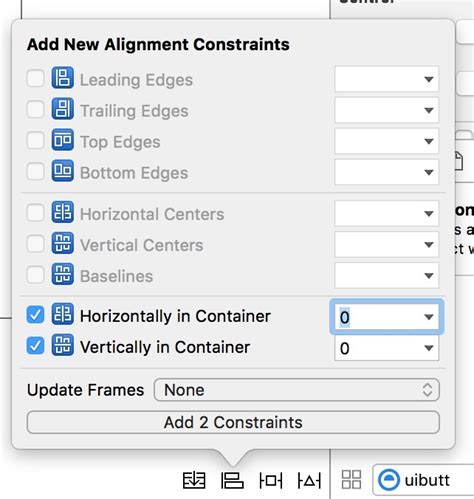Click the Vertically in Container icon
The image size is (474, 499).
(63, 345)
